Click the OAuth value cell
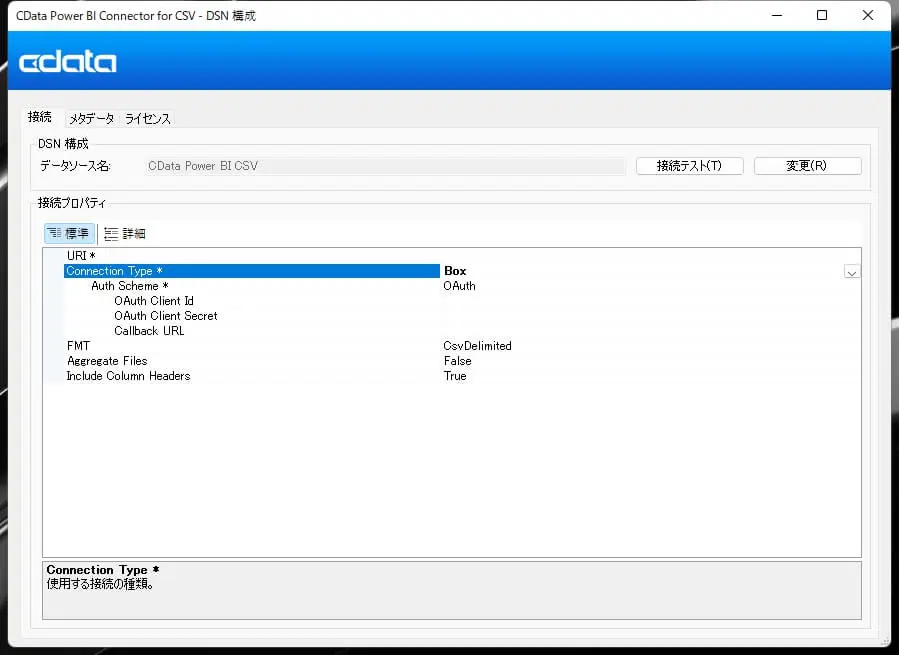 click(x=650, y=286)
